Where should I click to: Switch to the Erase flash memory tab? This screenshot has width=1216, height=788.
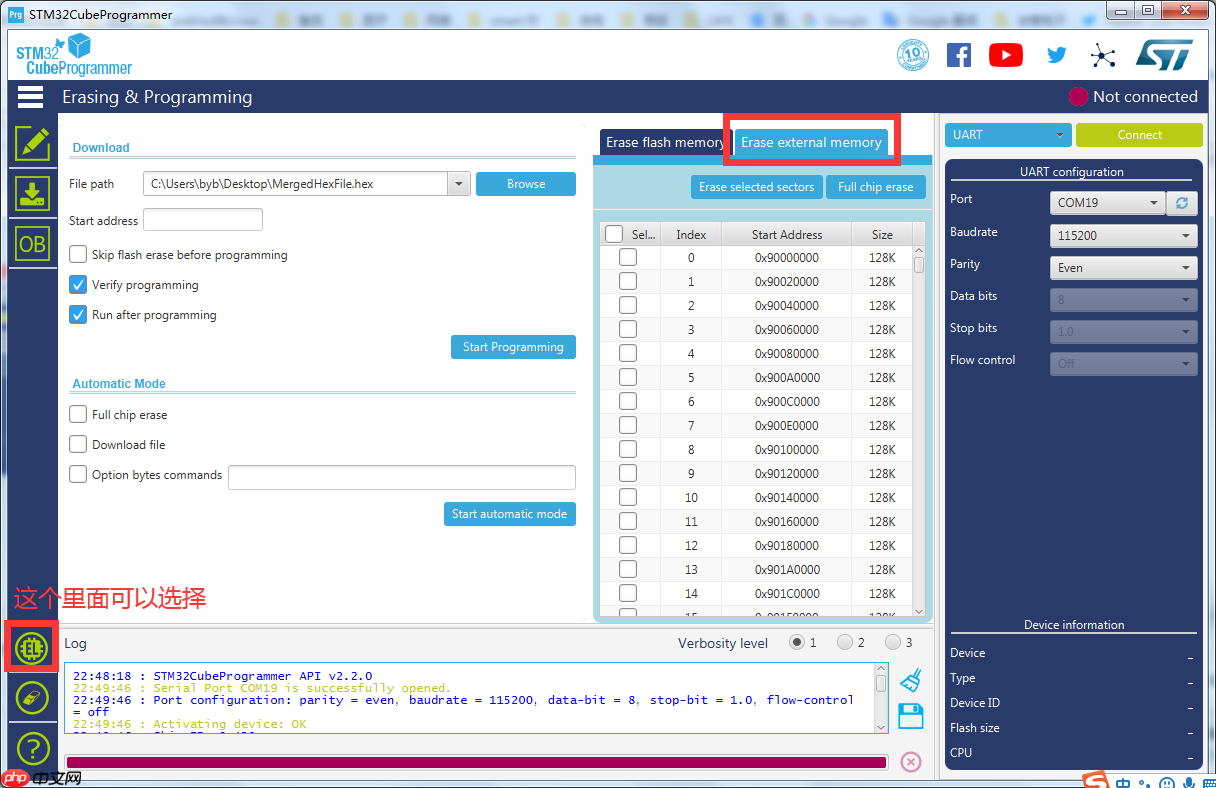pos(665,142)
